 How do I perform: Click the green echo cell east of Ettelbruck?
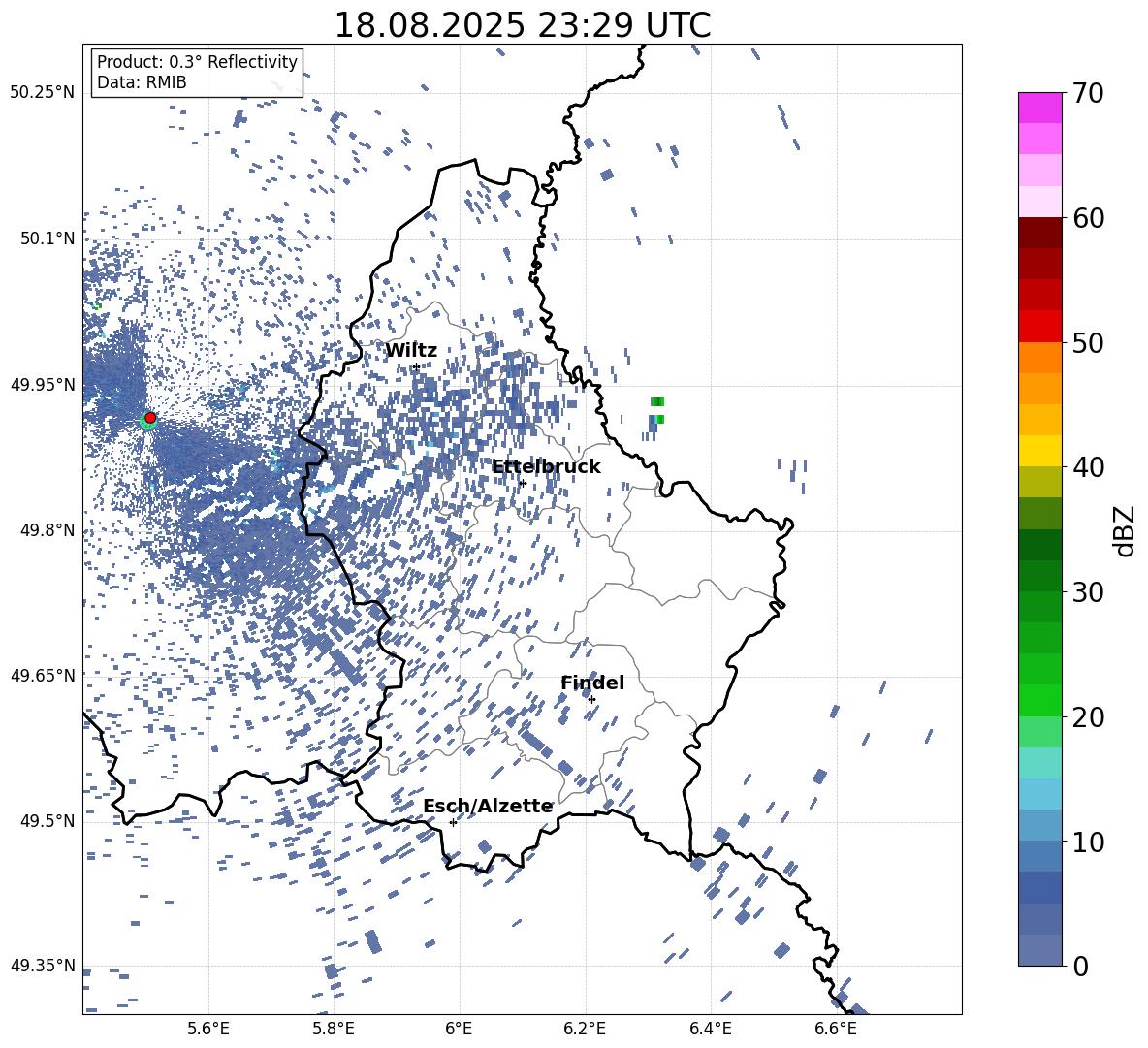(x=657, y=401)
